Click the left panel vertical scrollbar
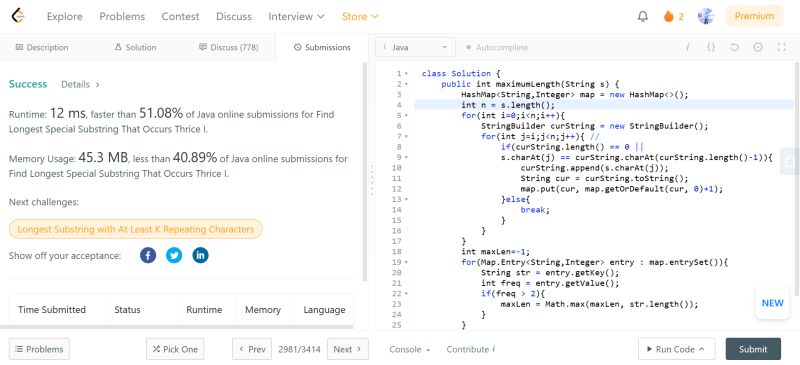Image resolution: width=800 pixels, height=365 pixels. [x=365, y=171]
